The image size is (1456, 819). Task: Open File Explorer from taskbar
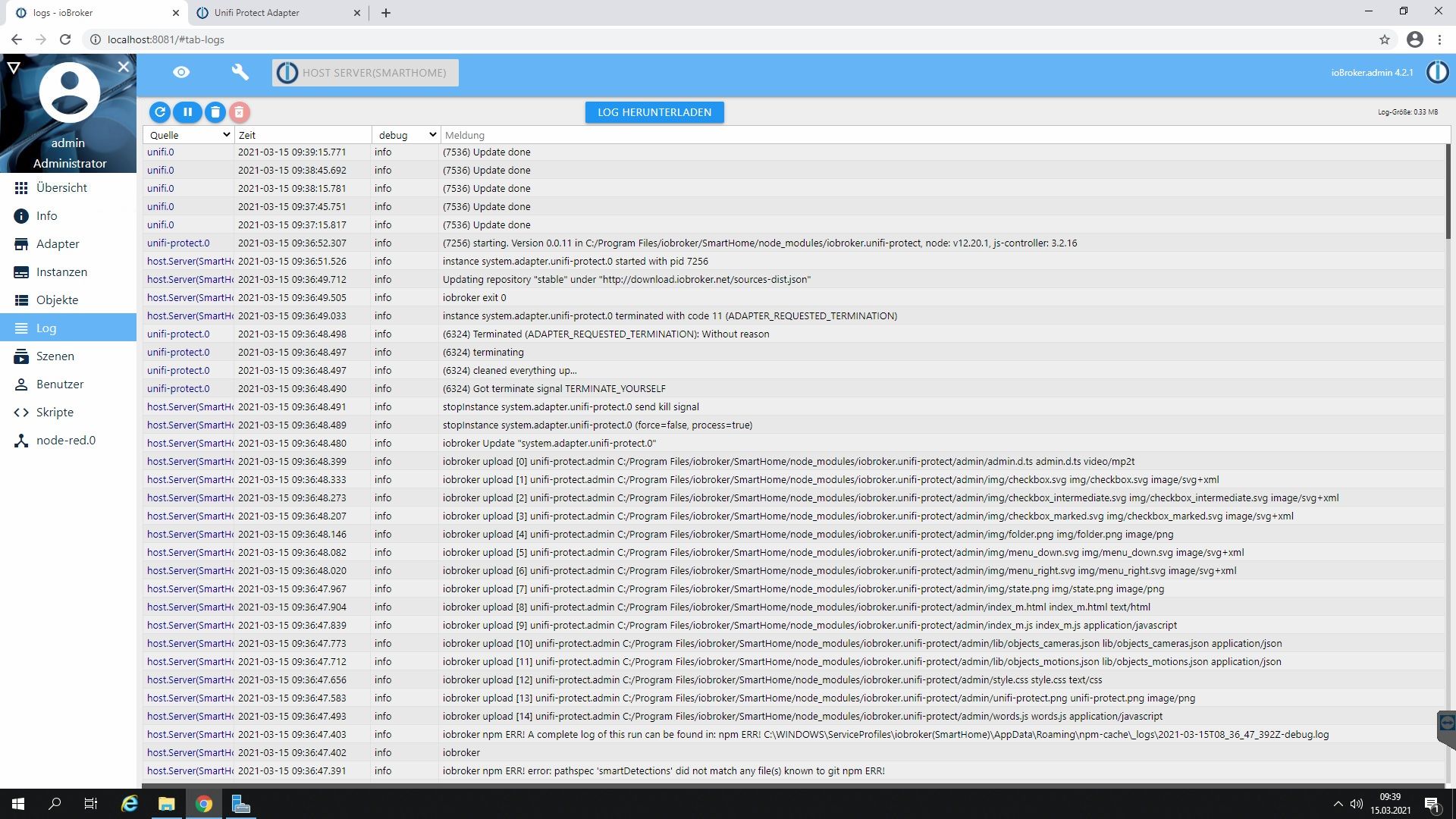tap(166, 804)
